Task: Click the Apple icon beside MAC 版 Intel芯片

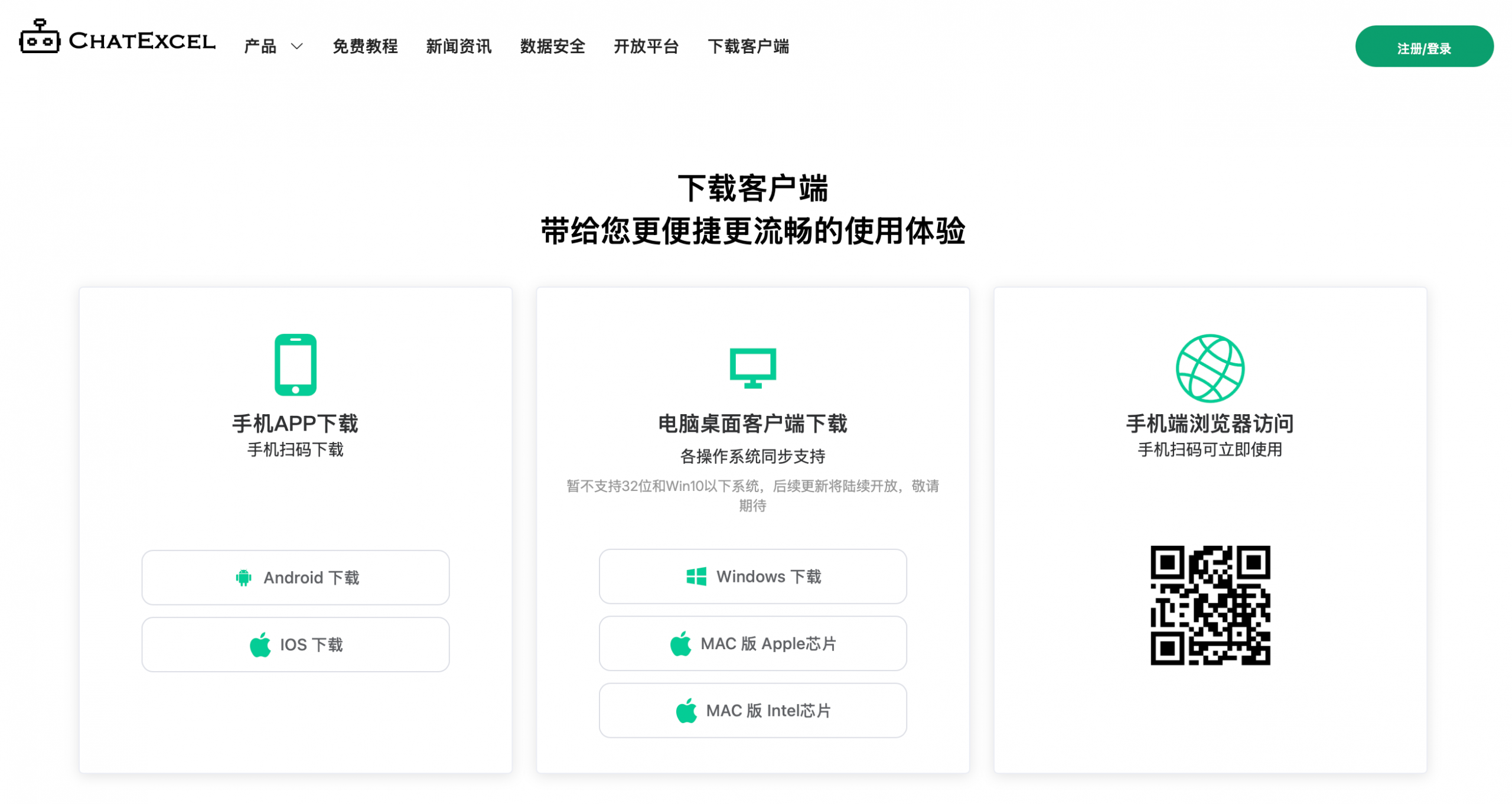Action: (686, 710)
